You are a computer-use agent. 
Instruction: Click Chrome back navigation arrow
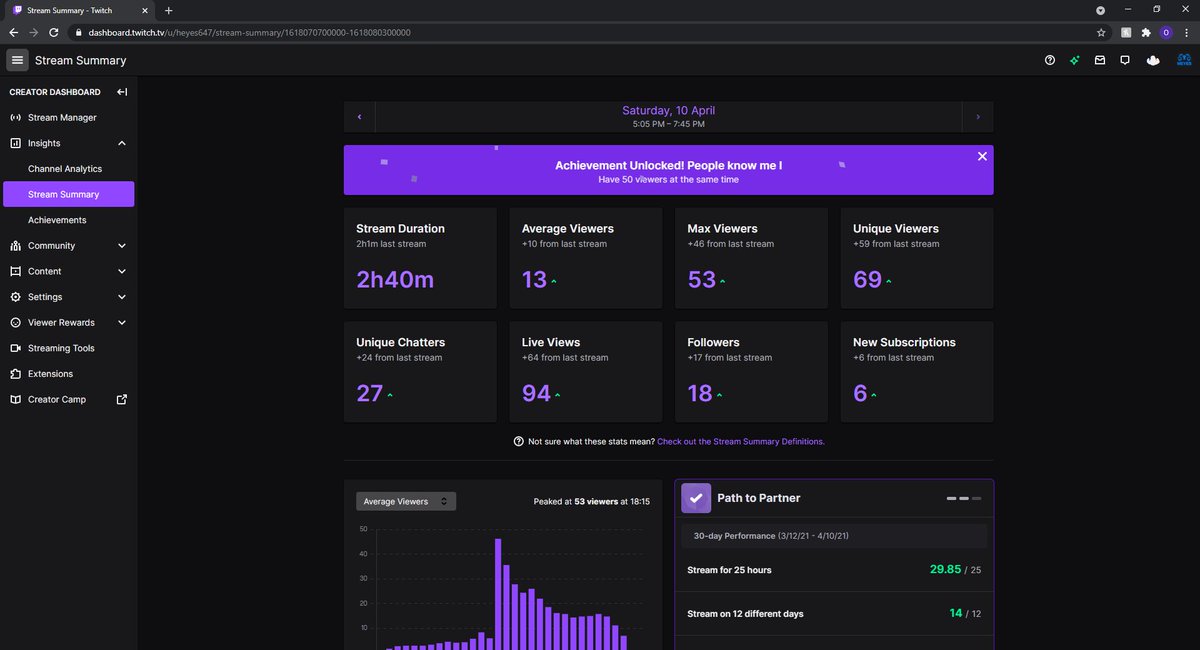(14, 32)
